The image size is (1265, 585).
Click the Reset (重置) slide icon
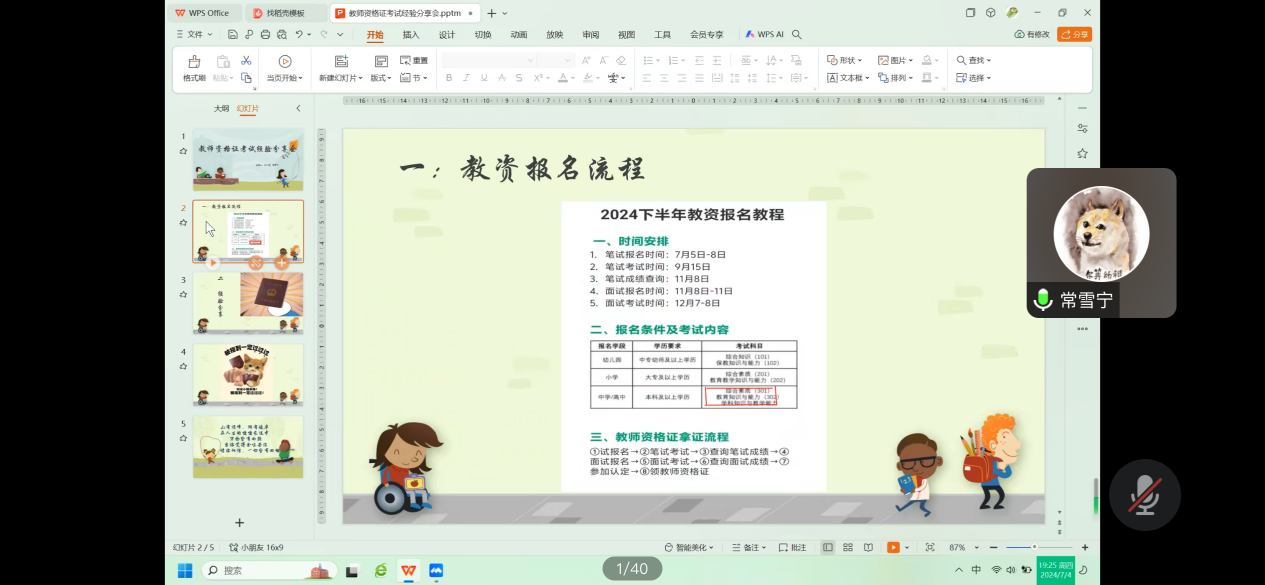[414, 60]
